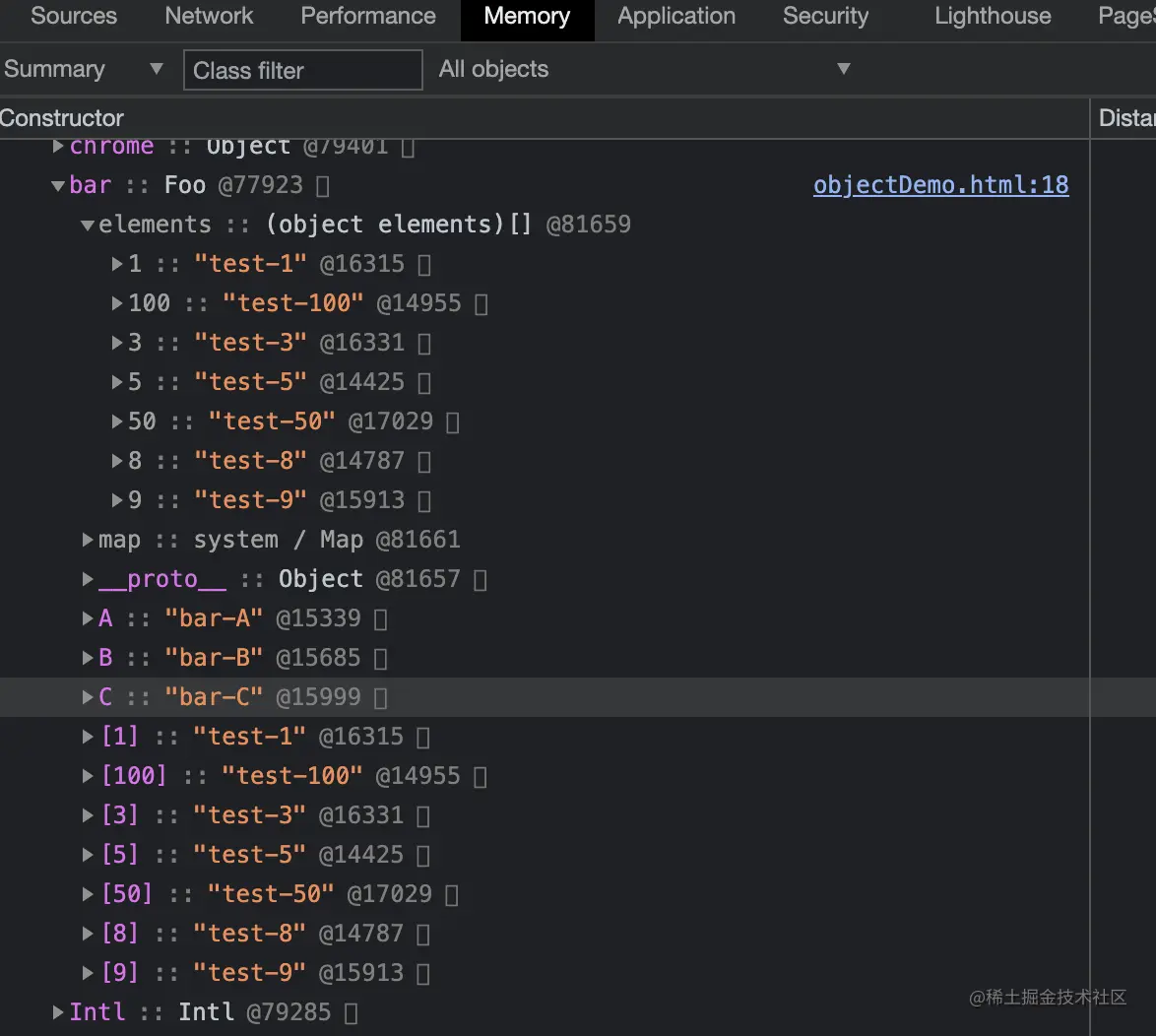Click the window icon in the [9] row
The width and height of the screenshot is (1156, 1036).
click(x=423, y=974)
